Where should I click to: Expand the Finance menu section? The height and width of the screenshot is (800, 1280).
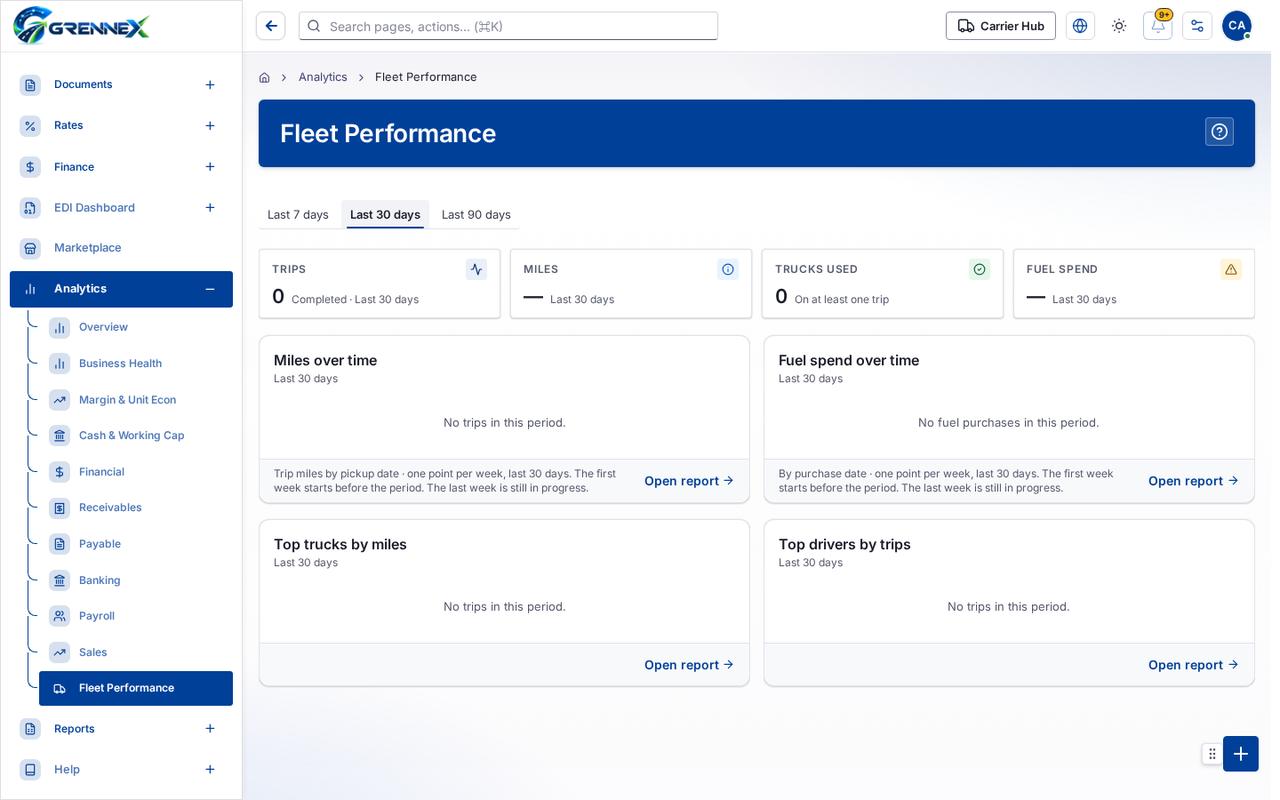pos(210,167)
